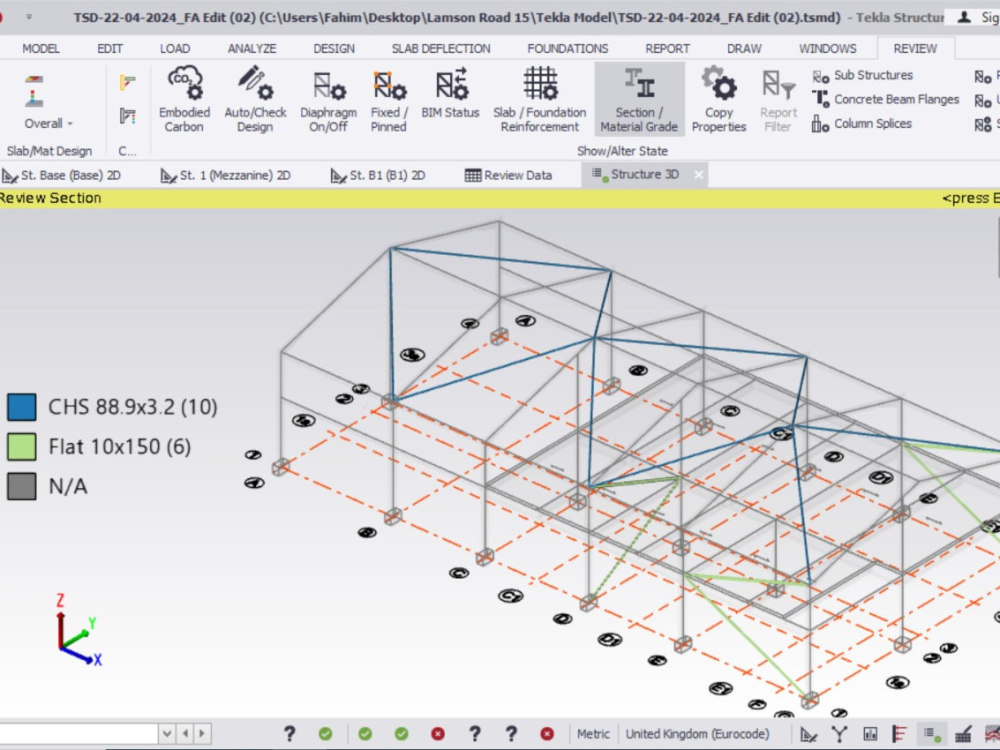This screenshot has width=1000, height=750.
Task: Expand the Overall dropdown arrow
Action: (70, 124)
